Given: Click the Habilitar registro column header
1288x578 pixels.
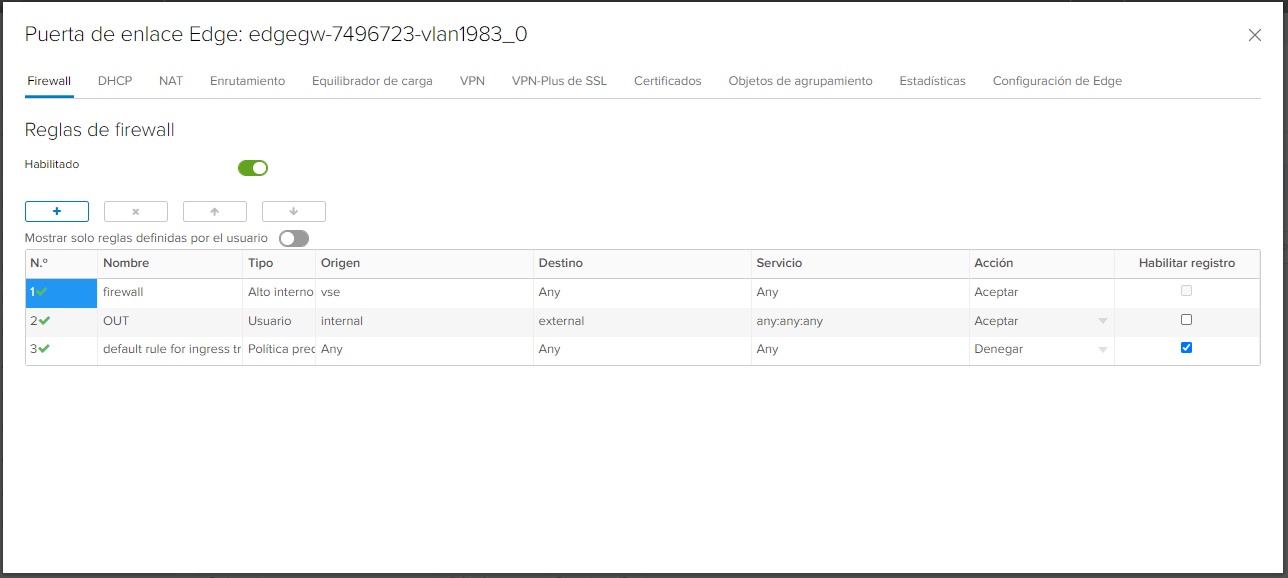Looking at the screenshot, I should (1187, 263).
